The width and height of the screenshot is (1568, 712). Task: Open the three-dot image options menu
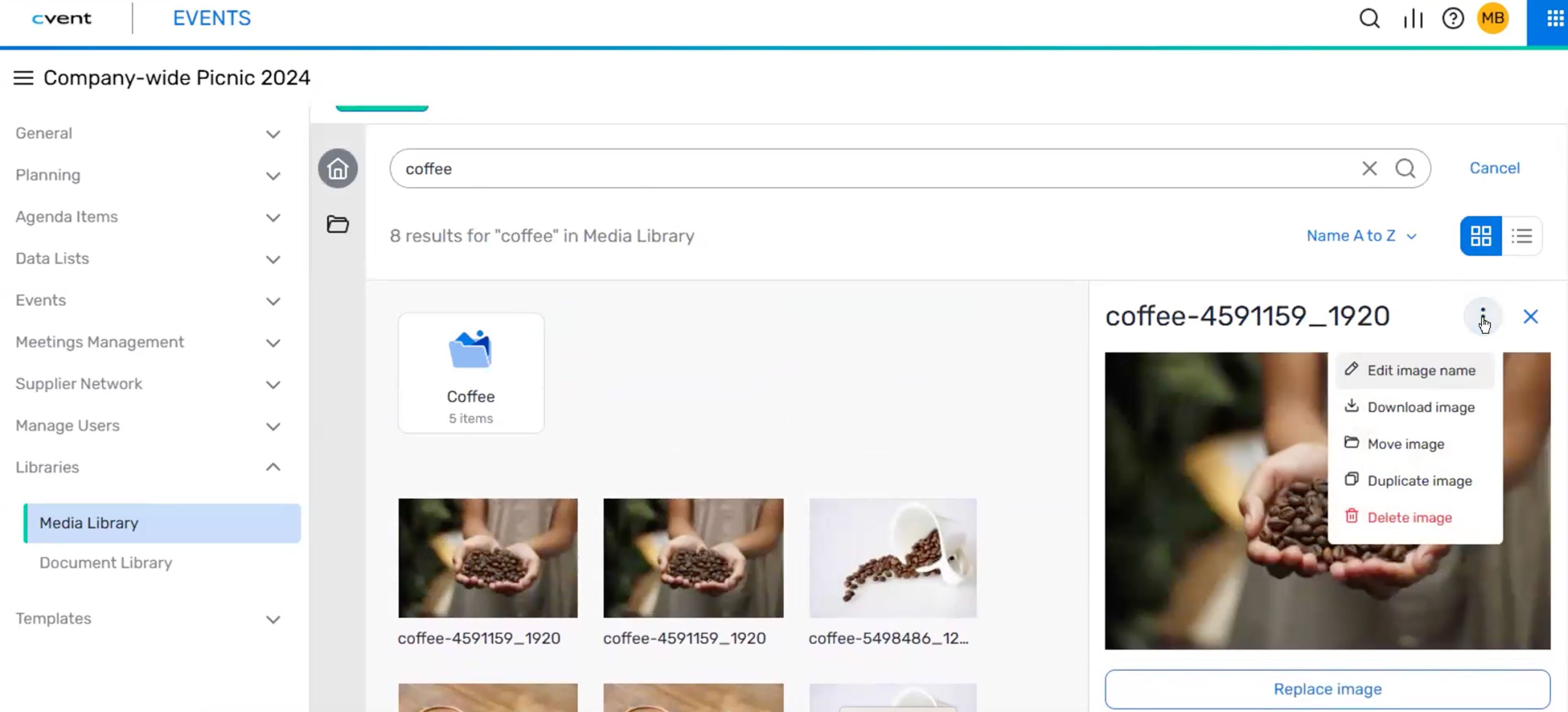click(x=1482, y=316)
